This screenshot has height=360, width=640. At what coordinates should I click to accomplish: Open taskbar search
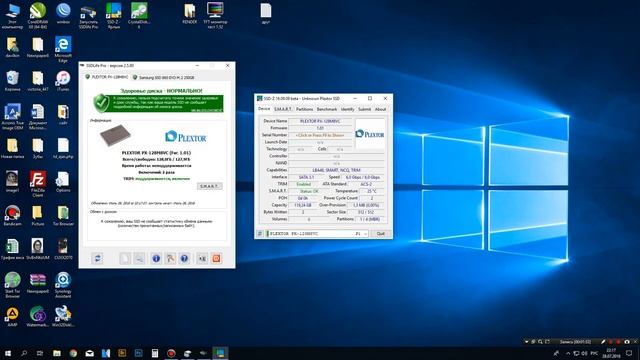coord(24,353)
